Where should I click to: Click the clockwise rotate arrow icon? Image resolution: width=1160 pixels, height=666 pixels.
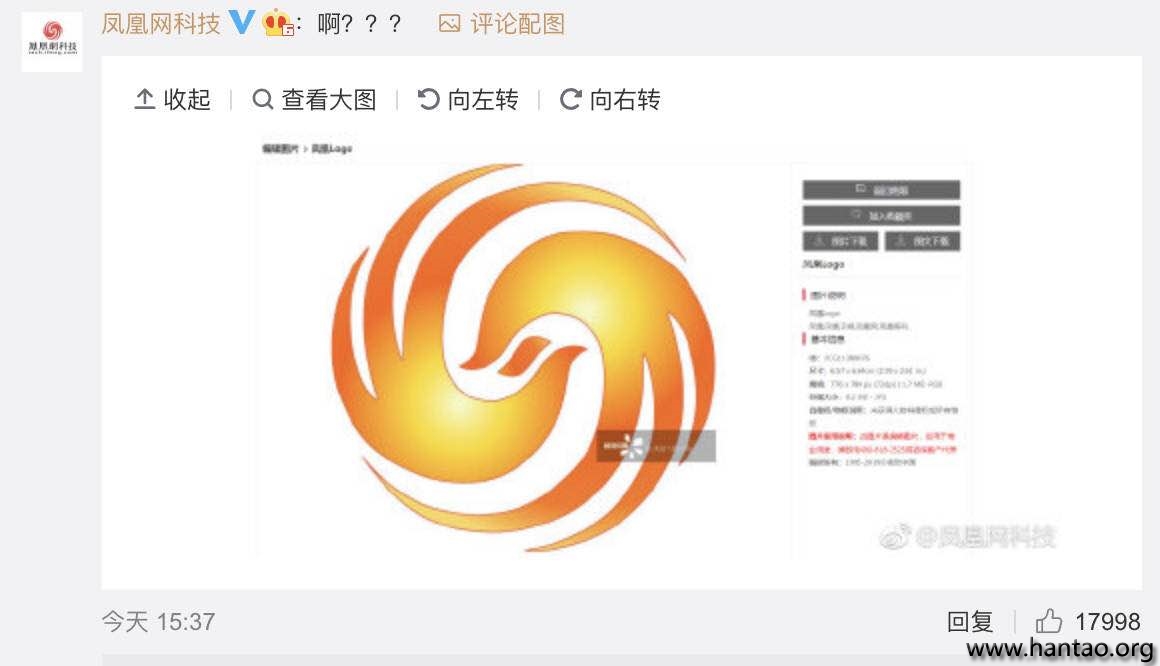pyautogui.click(x=570, y=99)
